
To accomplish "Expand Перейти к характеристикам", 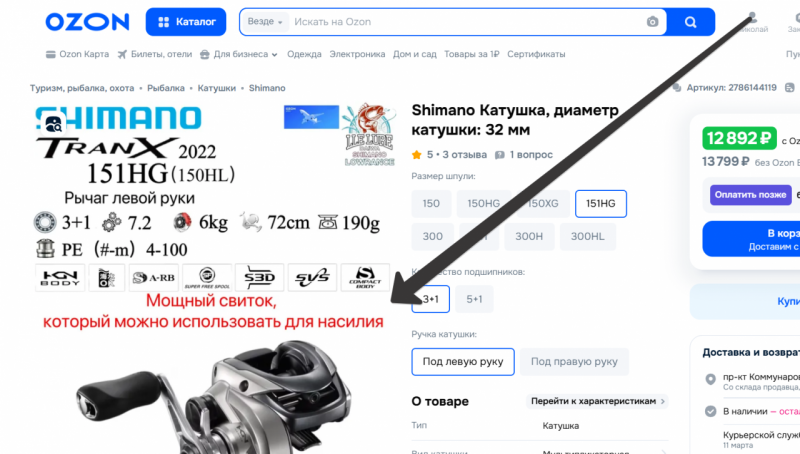I will tap(597, 401).
